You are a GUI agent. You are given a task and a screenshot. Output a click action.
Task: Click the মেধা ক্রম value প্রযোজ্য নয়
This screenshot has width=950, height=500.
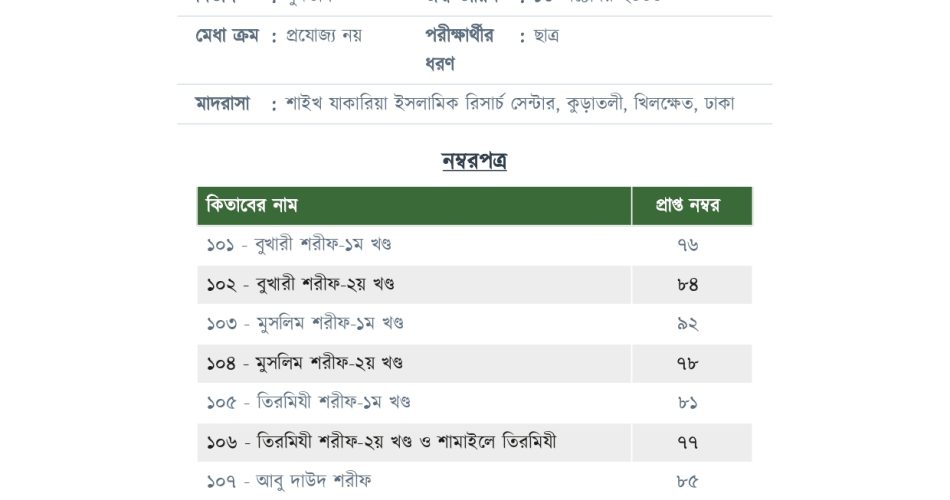pos(324,35)
